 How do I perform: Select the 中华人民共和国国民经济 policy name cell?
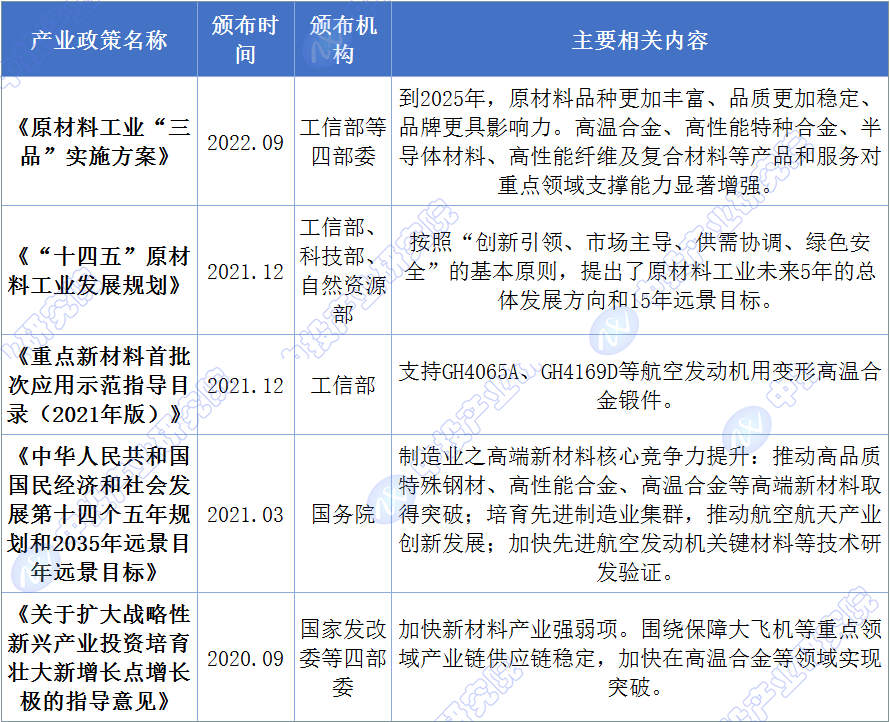pos(99,515)
